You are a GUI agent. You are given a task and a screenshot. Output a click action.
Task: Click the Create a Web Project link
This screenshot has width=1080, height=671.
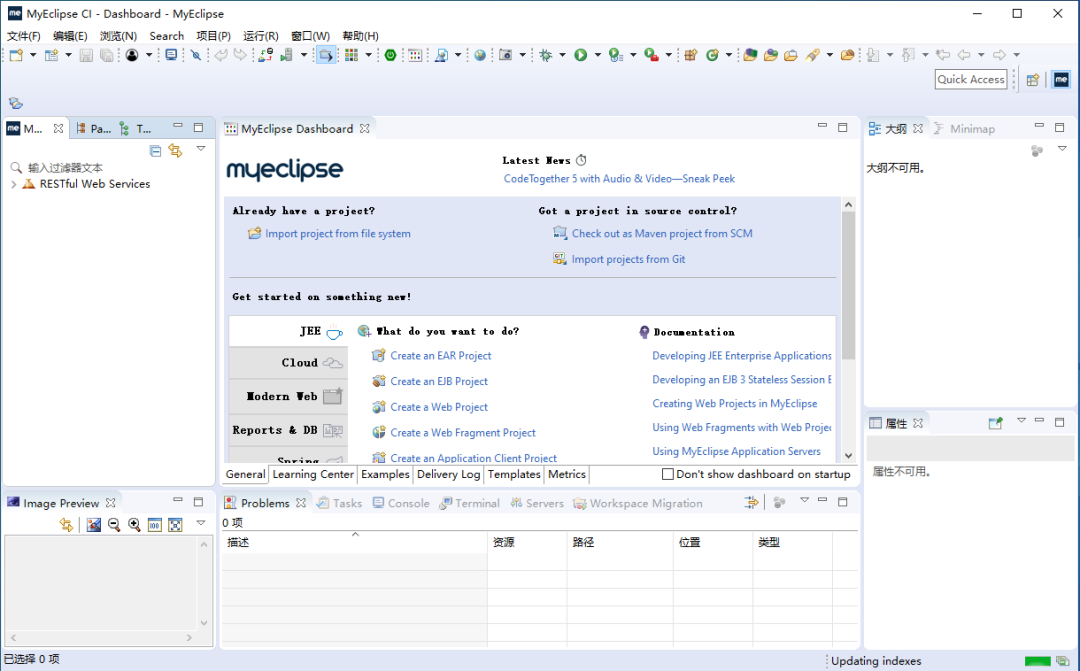[x=439, y=407]
